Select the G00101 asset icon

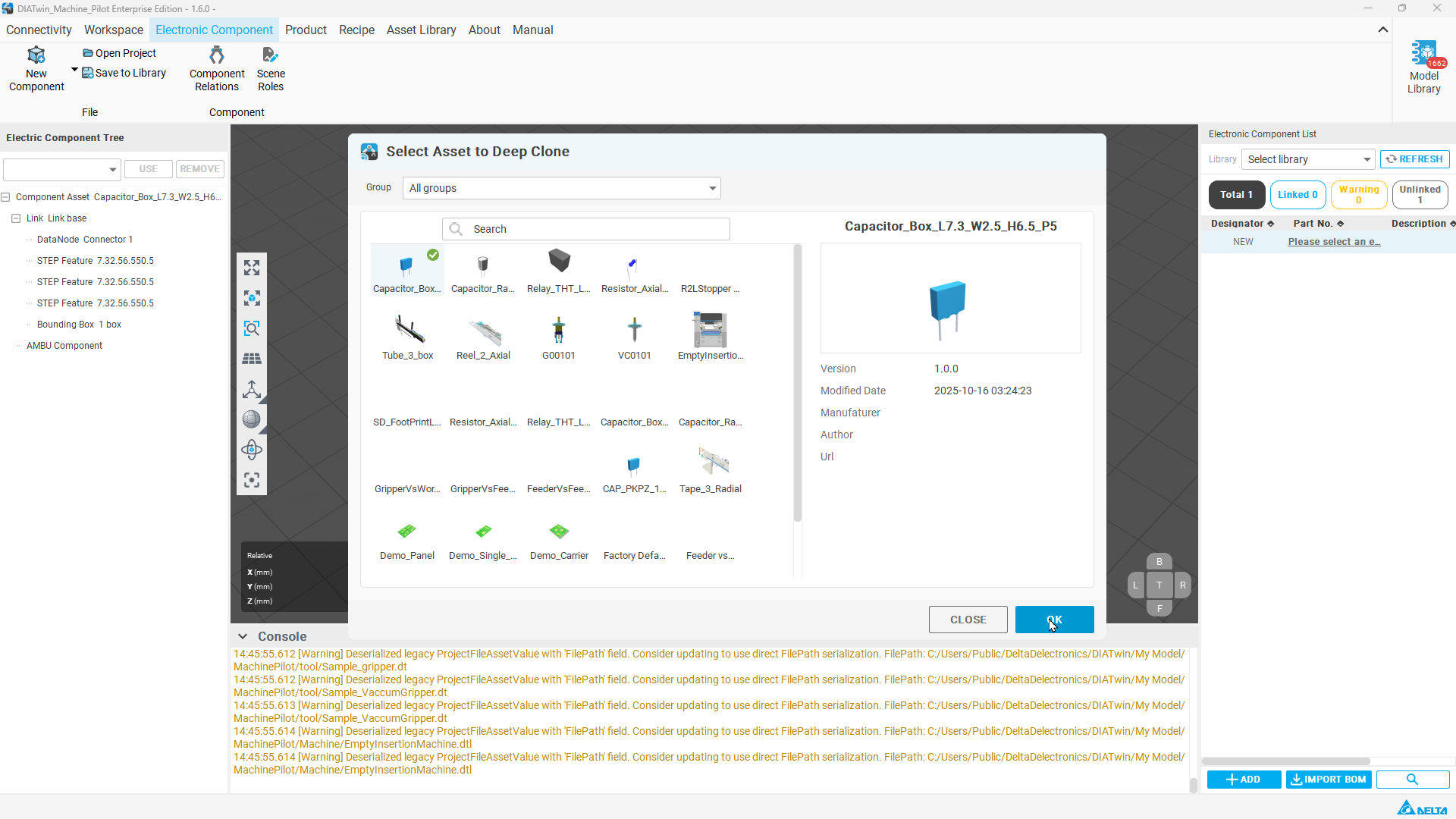click(559, 330)
